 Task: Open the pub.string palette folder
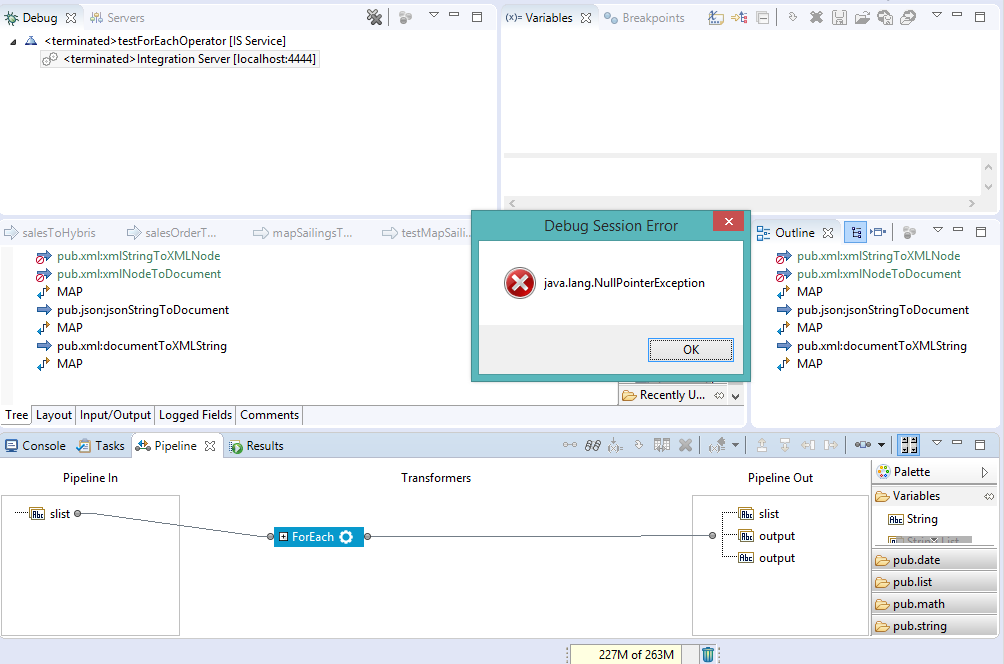[x=934, y=626]
